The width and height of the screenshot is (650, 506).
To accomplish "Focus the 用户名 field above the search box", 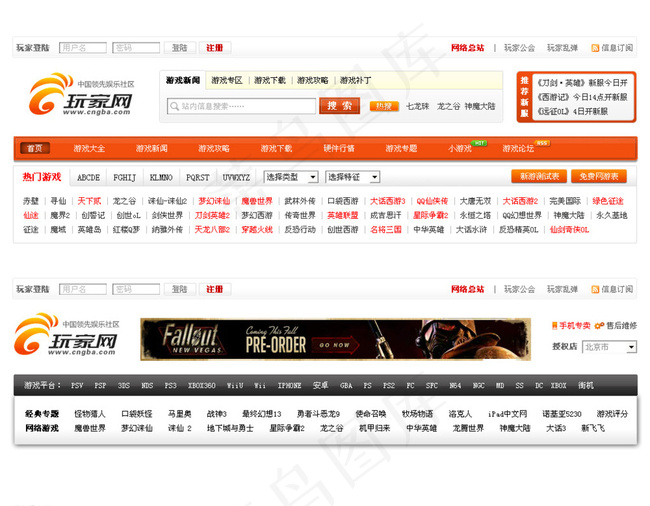I will 83,48.
